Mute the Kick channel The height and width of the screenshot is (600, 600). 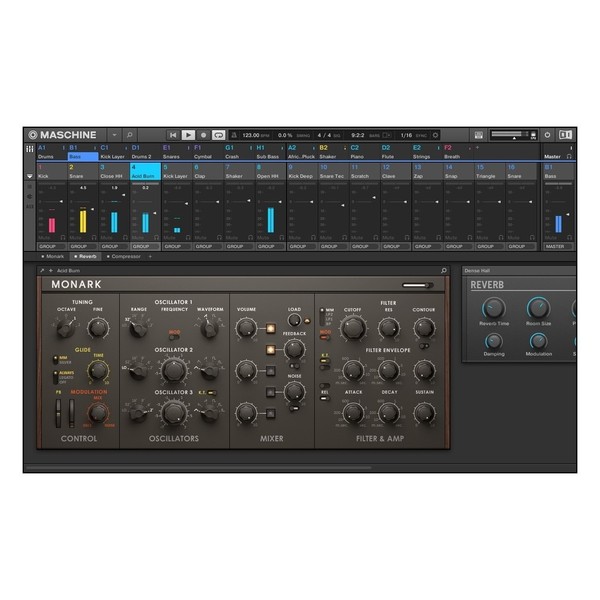pyautogui.click(x=44, y=238)
